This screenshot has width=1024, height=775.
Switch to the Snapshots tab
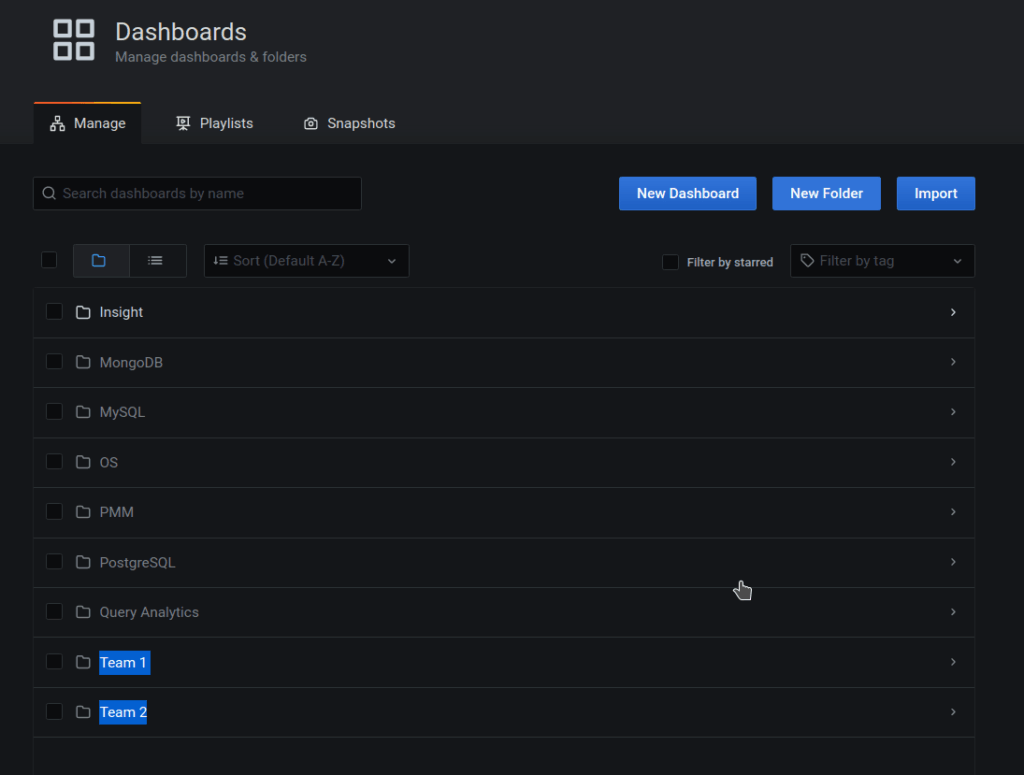tap(348, 123)
